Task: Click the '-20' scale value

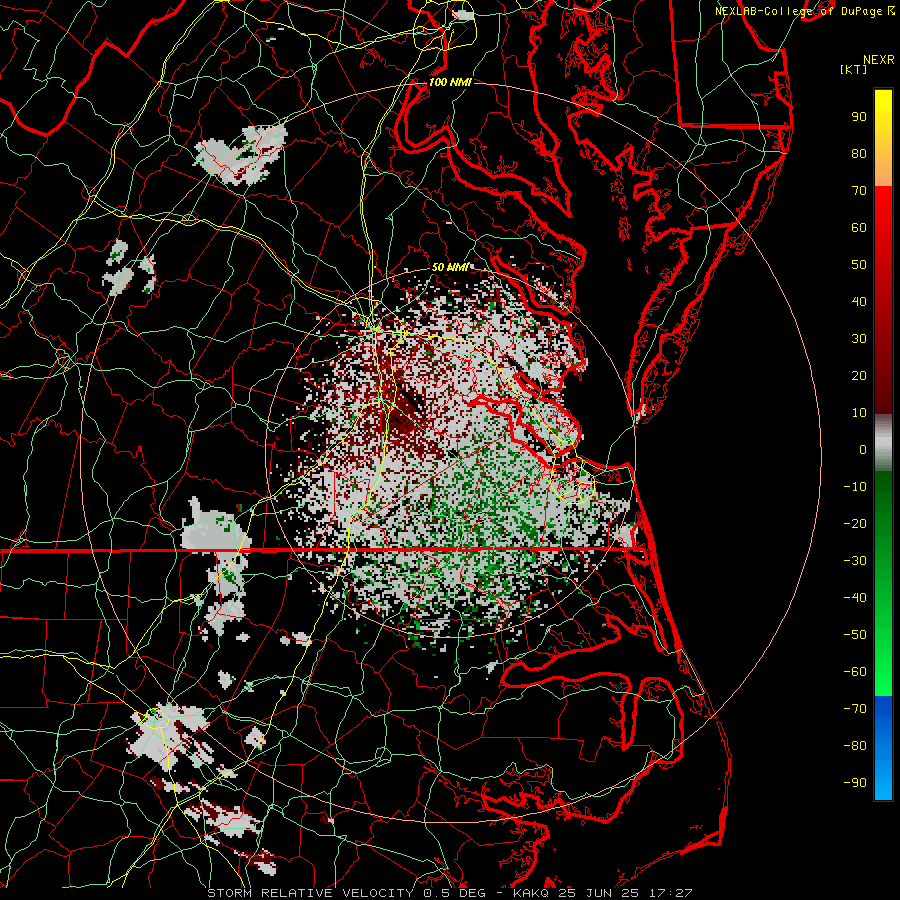Action: 855,524
